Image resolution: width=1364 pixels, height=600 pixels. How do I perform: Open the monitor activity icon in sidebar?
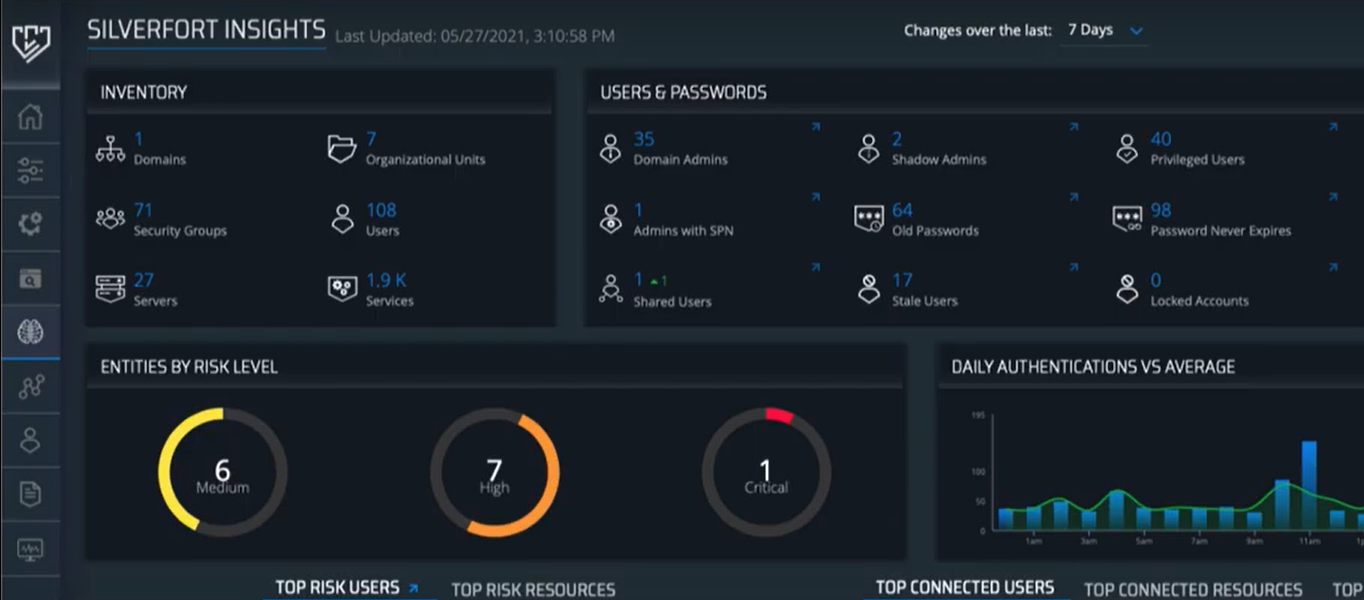[30, 549]
